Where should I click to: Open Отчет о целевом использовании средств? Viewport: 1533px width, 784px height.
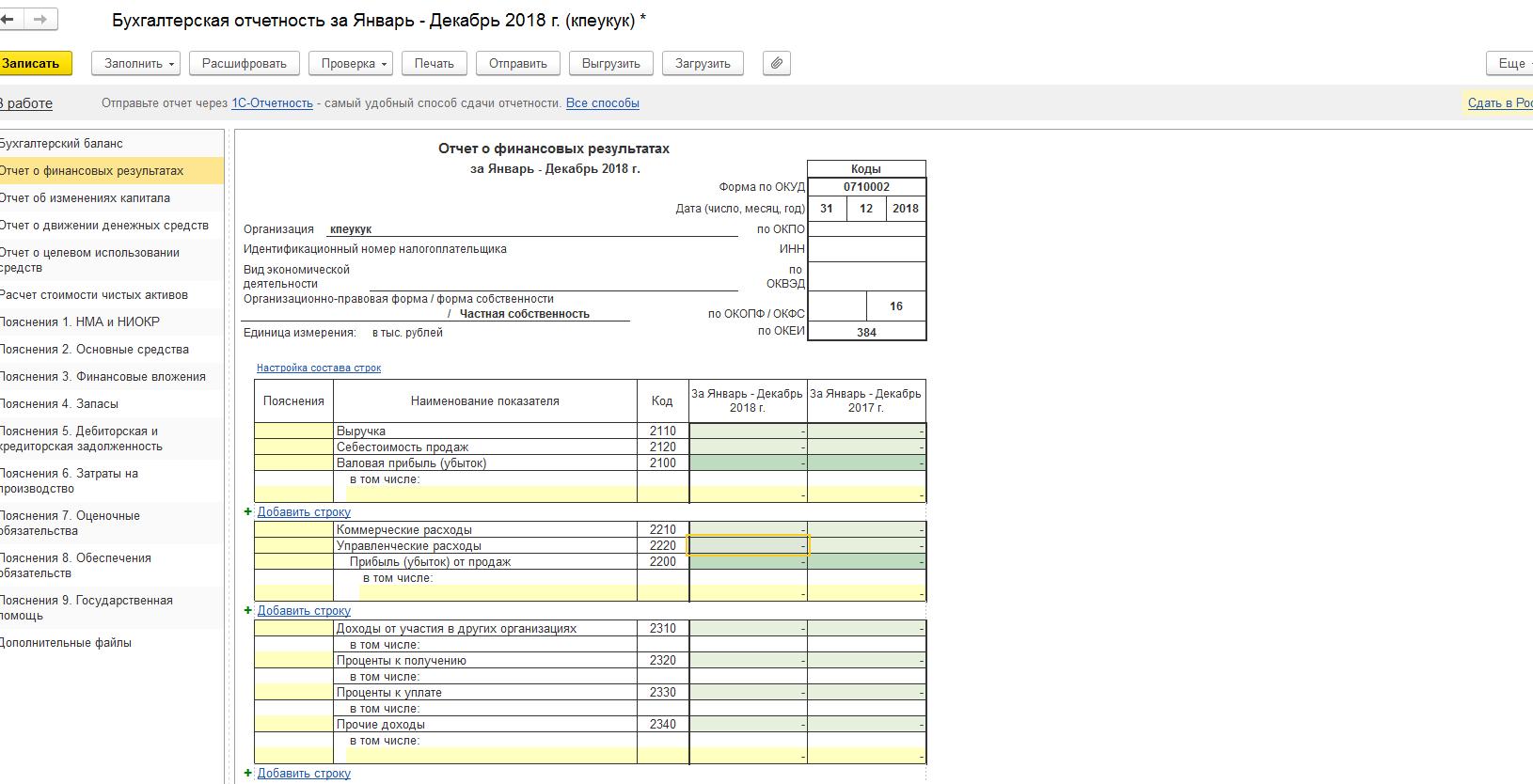pos(111,260)
